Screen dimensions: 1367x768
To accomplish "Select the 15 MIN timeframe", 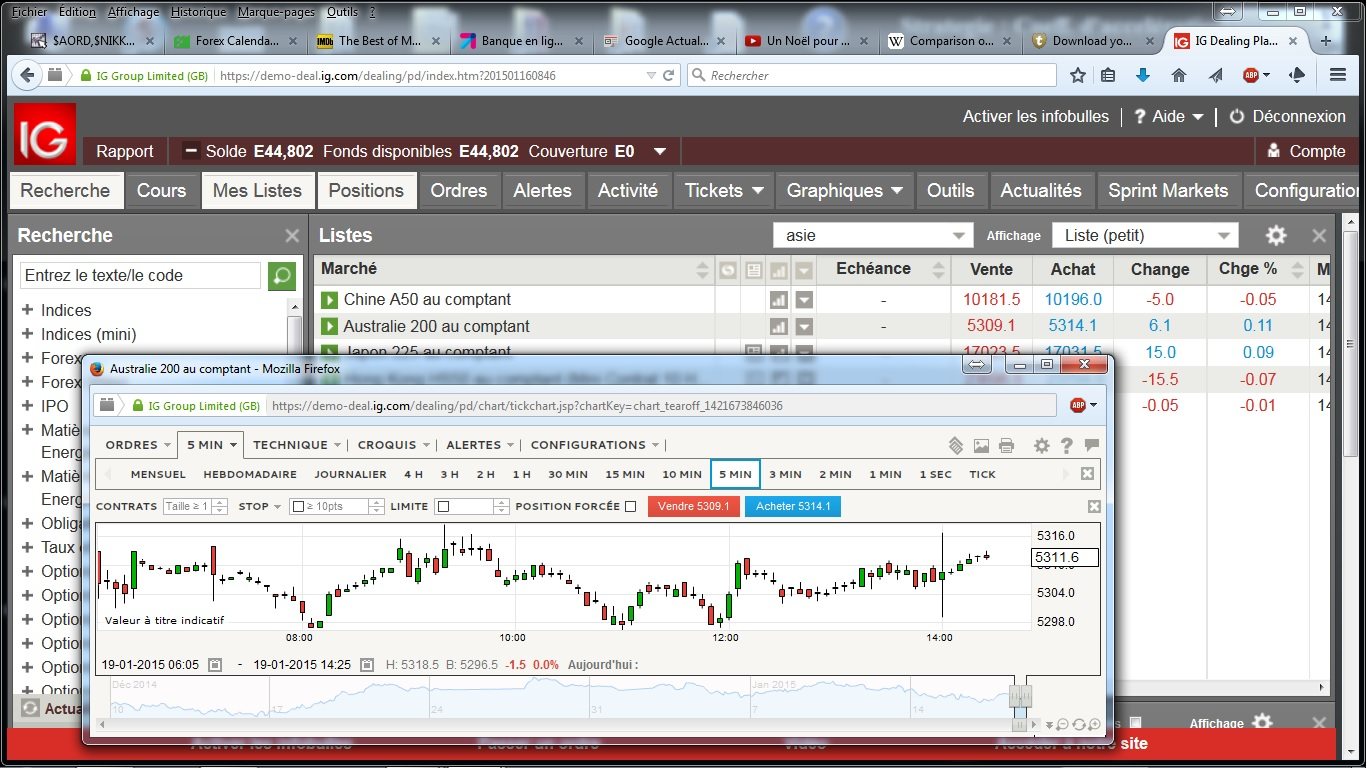I will pos(625,474).
